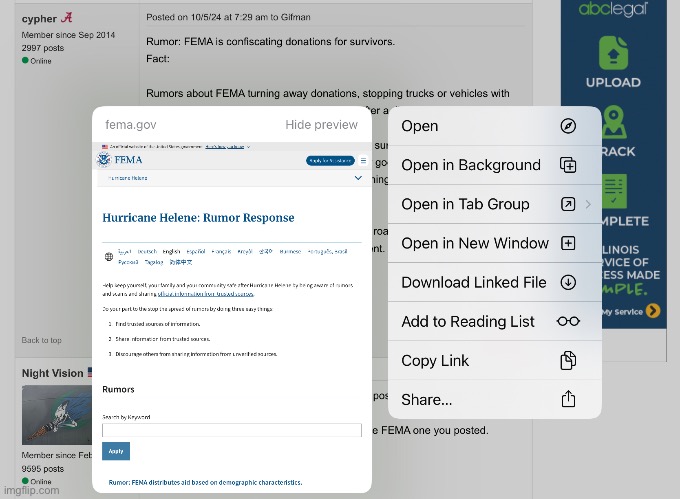This screenshot has width=680, height=499.
Task: Click the Download Linked File arrow icon
Action: pyautogui.click(x=568, y=282)
